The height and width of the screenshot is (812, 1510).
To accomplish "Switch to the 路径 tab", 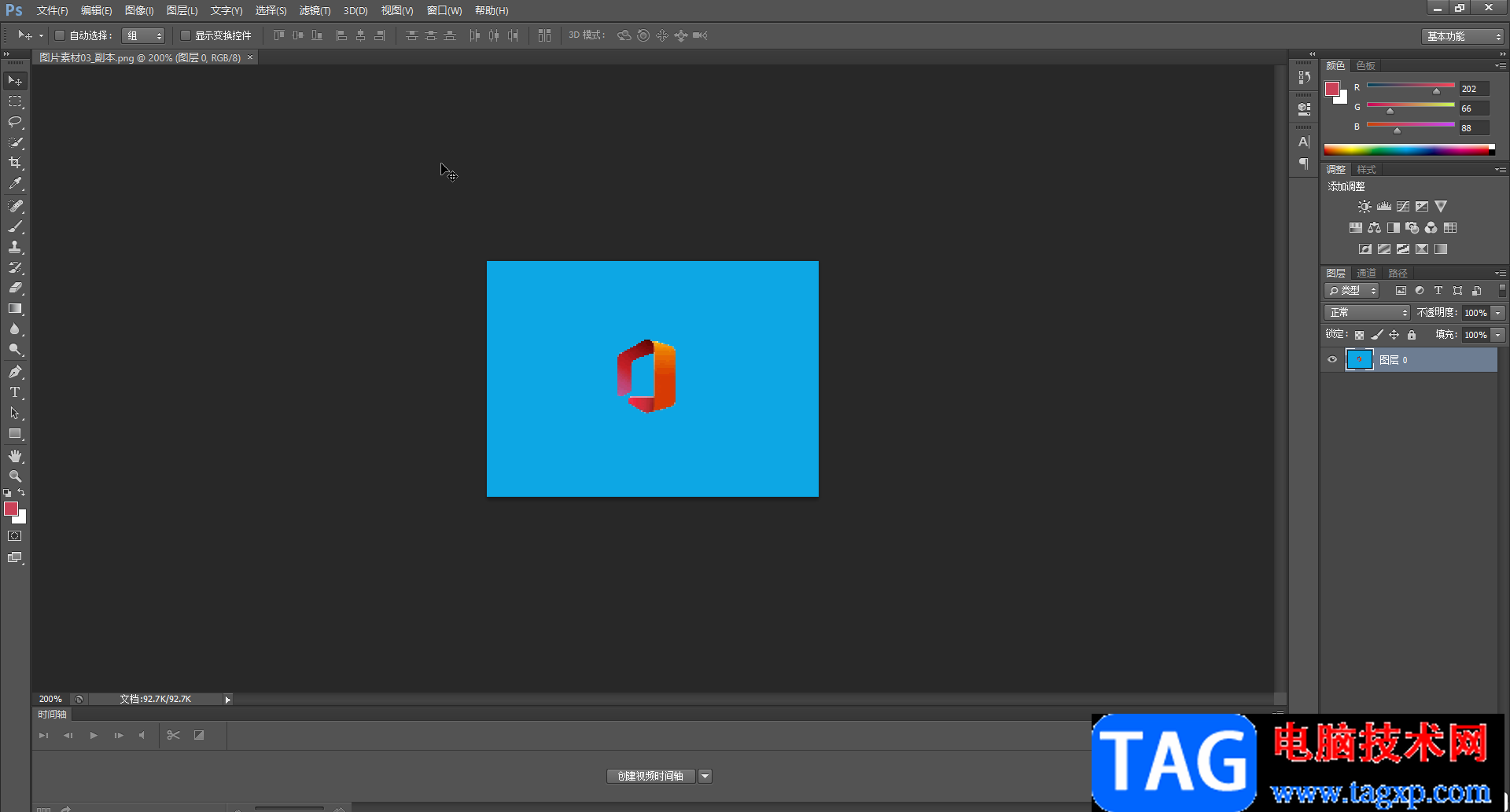I will coord(1398,274).
